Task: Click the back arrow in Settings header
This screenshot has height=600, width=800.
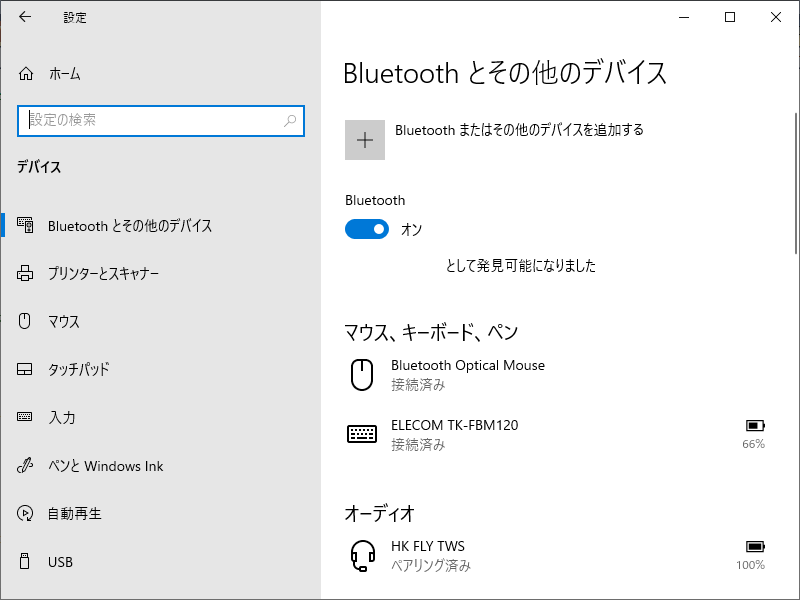Action: coord(24,17)
